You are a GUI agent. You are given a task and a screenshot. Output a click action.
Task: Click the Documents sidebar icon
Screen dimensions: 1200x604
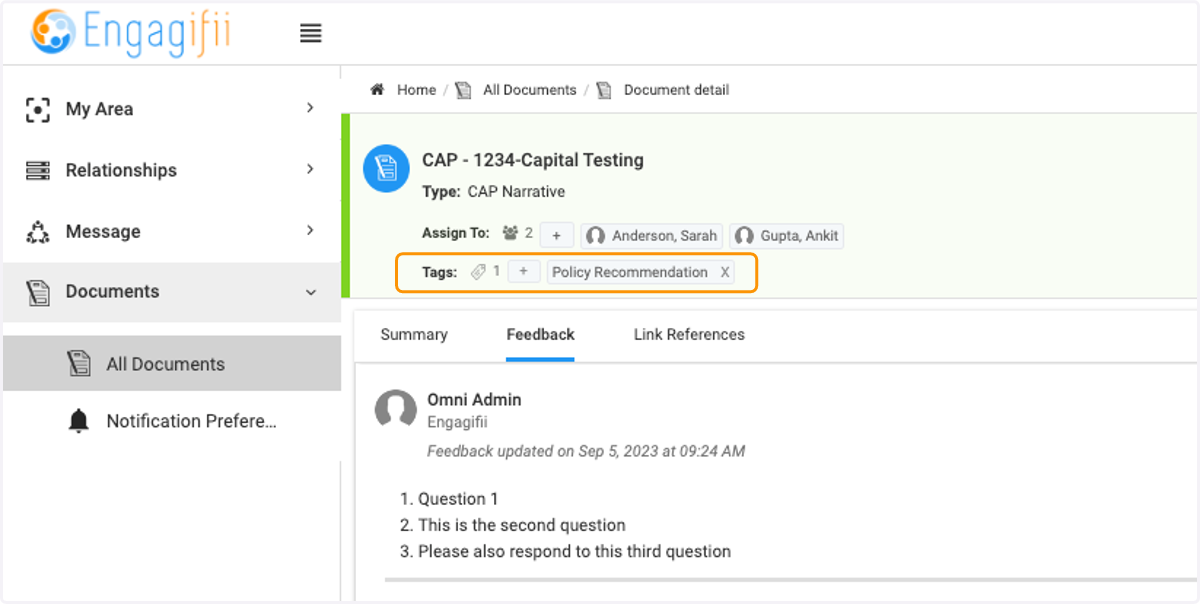[37, 292]
